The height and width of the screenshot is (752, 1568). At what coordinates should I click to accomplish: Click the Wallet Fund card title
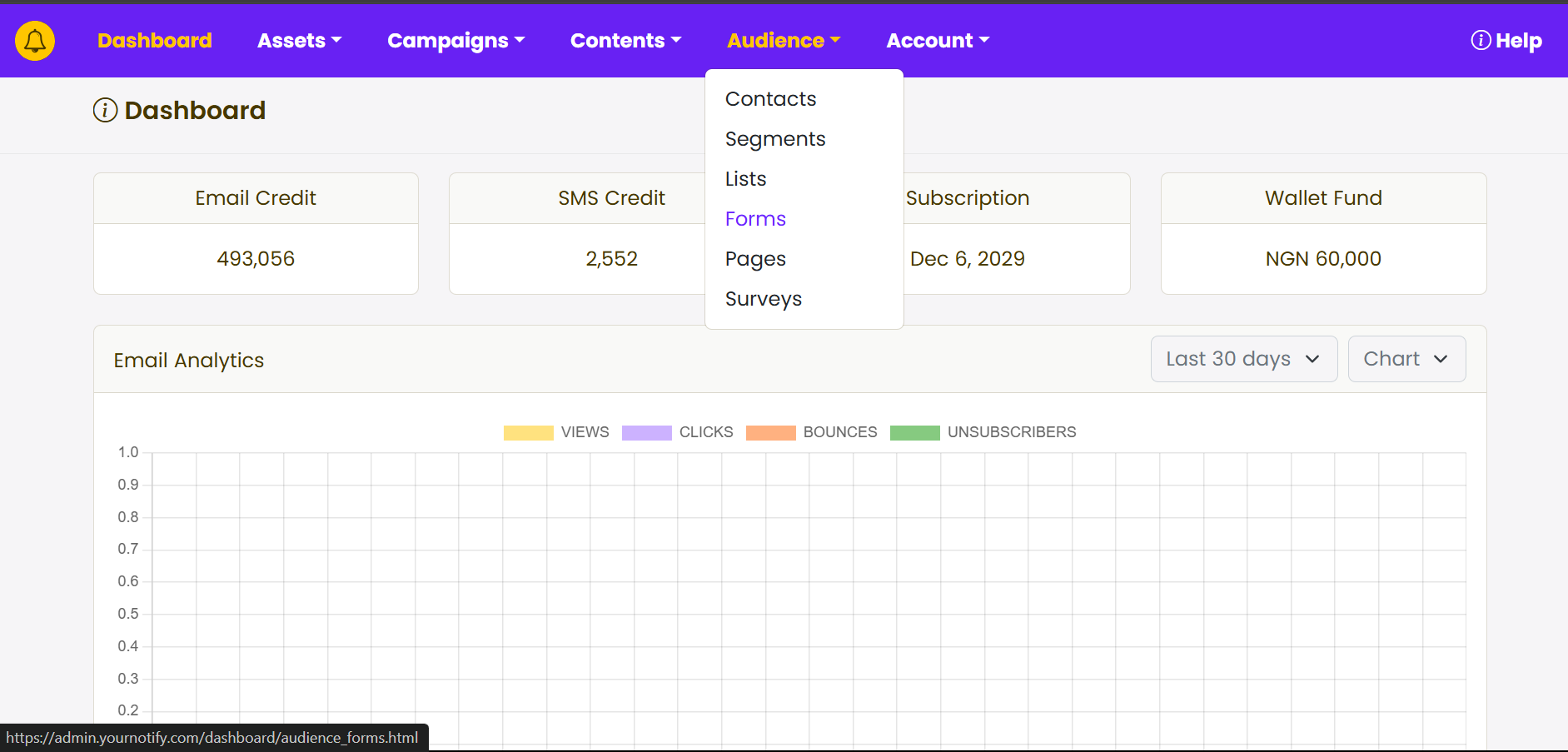[1323, 198]
